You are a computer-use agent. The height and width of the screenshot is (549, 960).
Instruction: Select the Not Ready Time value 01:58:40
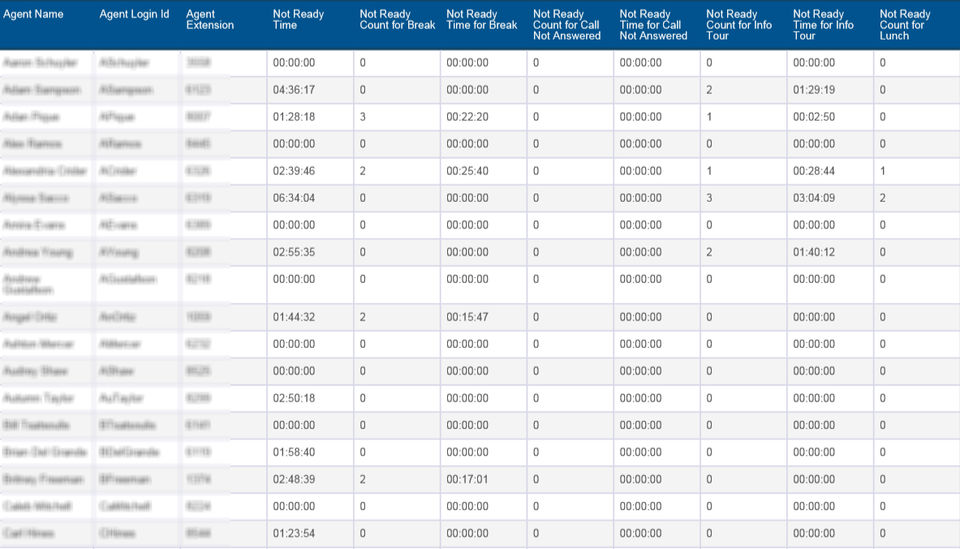click(x=294, y=452)
